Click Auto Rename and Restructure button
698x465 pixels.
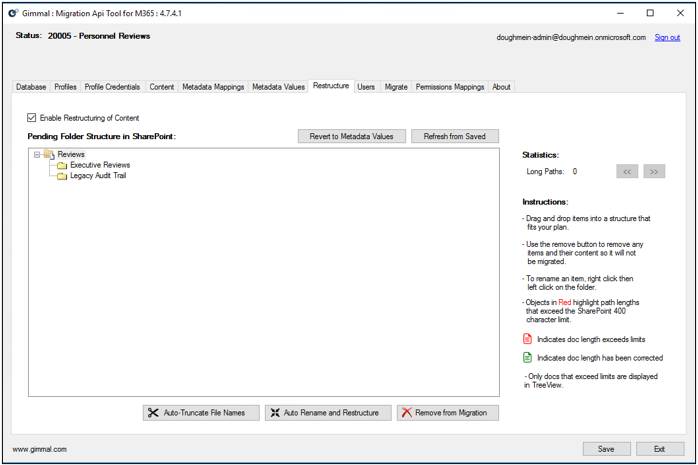click(x=328, y=412)
